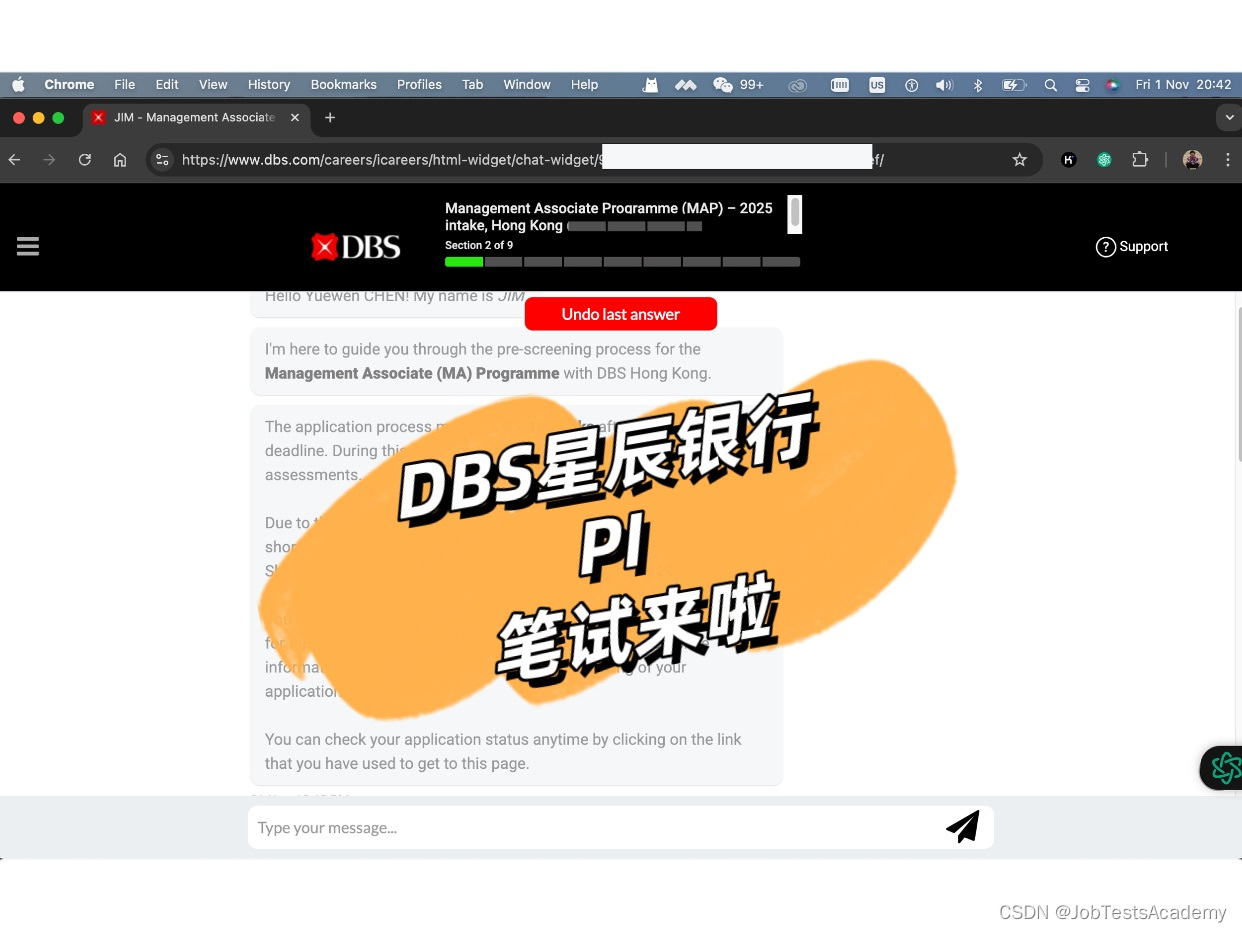Viewport: 1242px width, 932px height.
Task: Click the input source US icon
Action: [x=877, y=85]
